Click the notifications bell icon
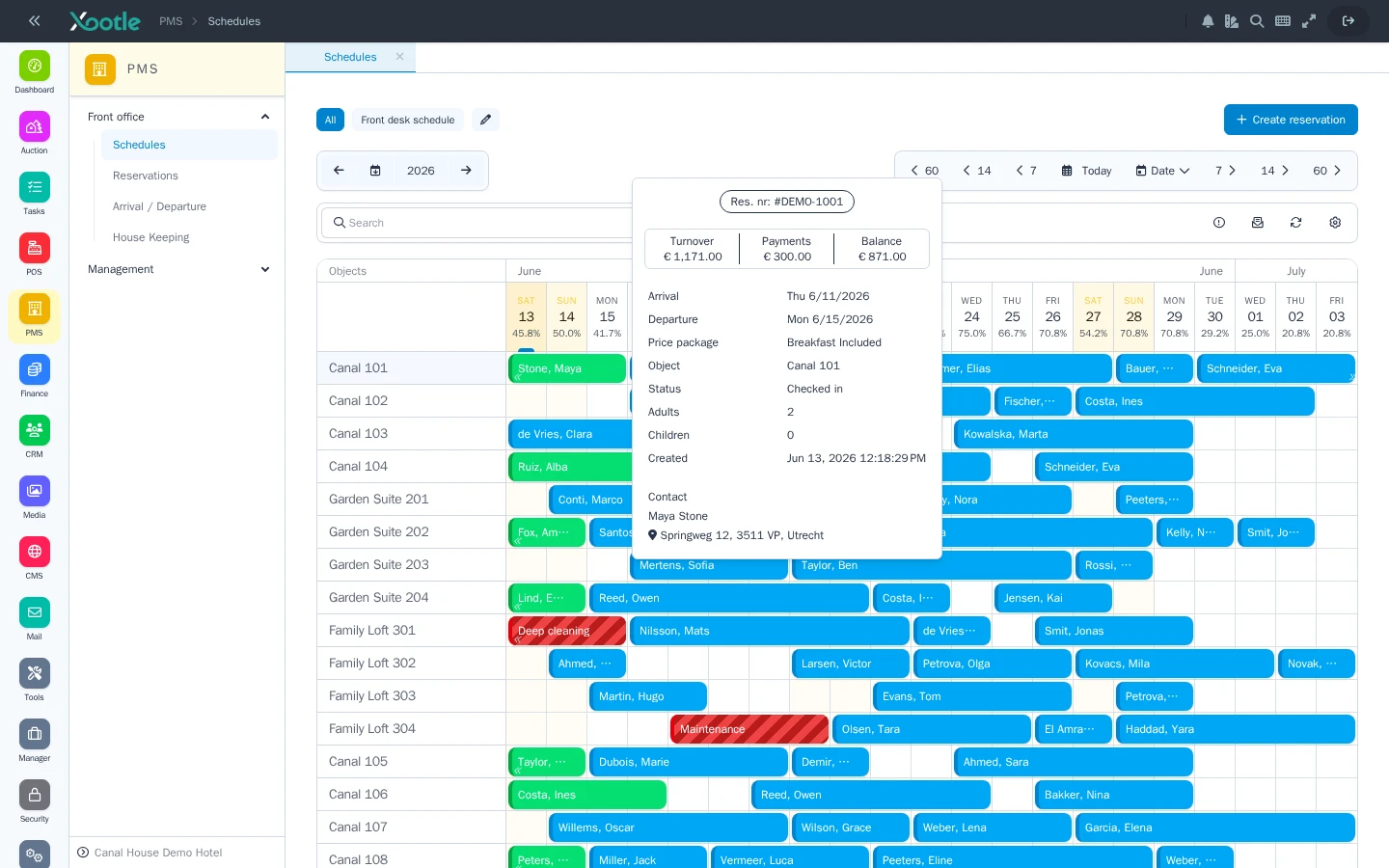 click(1208, 21)
